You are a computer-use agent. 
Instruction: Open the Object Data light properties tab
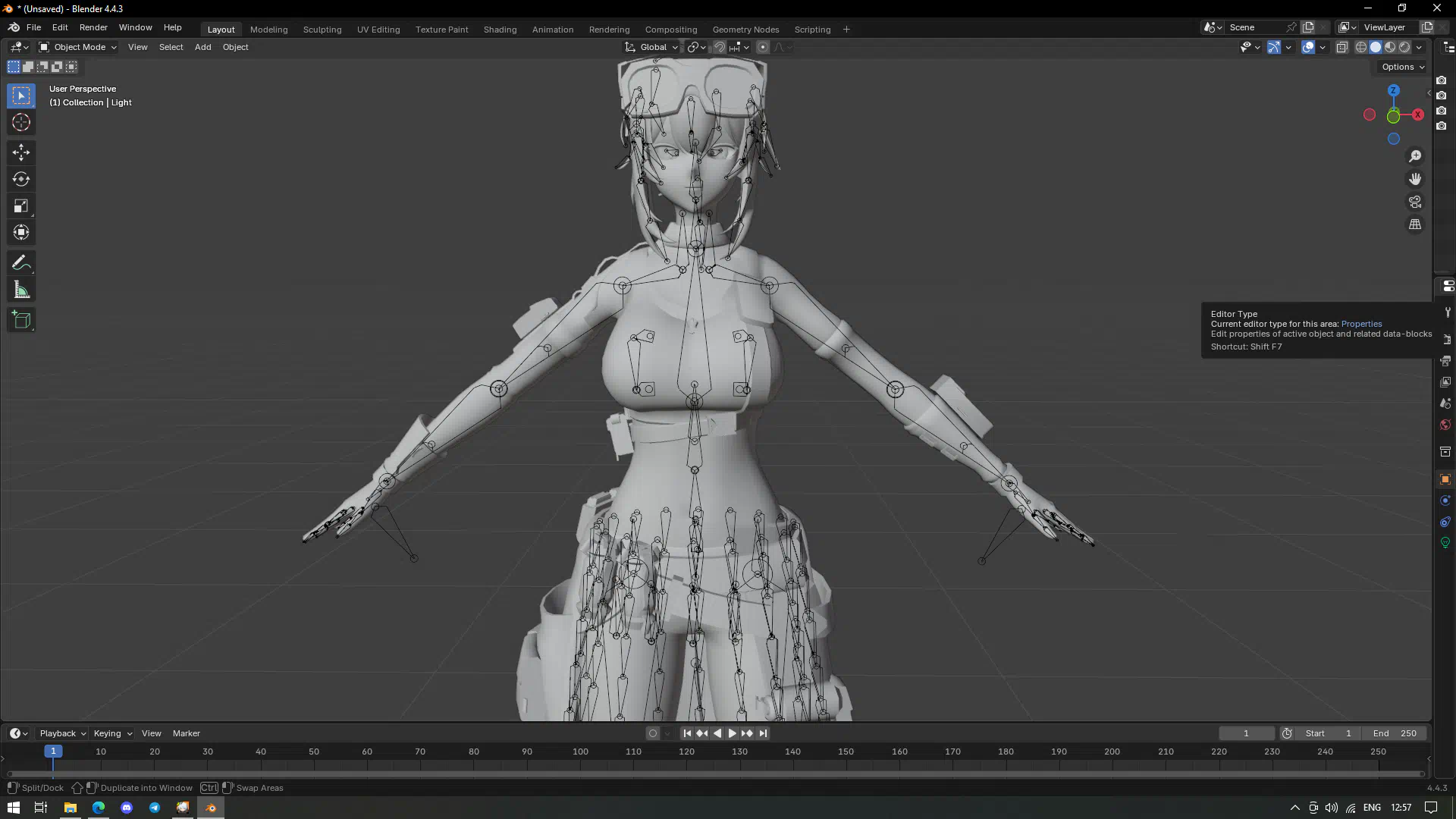pyautogui.click(x=1446, y=543)
